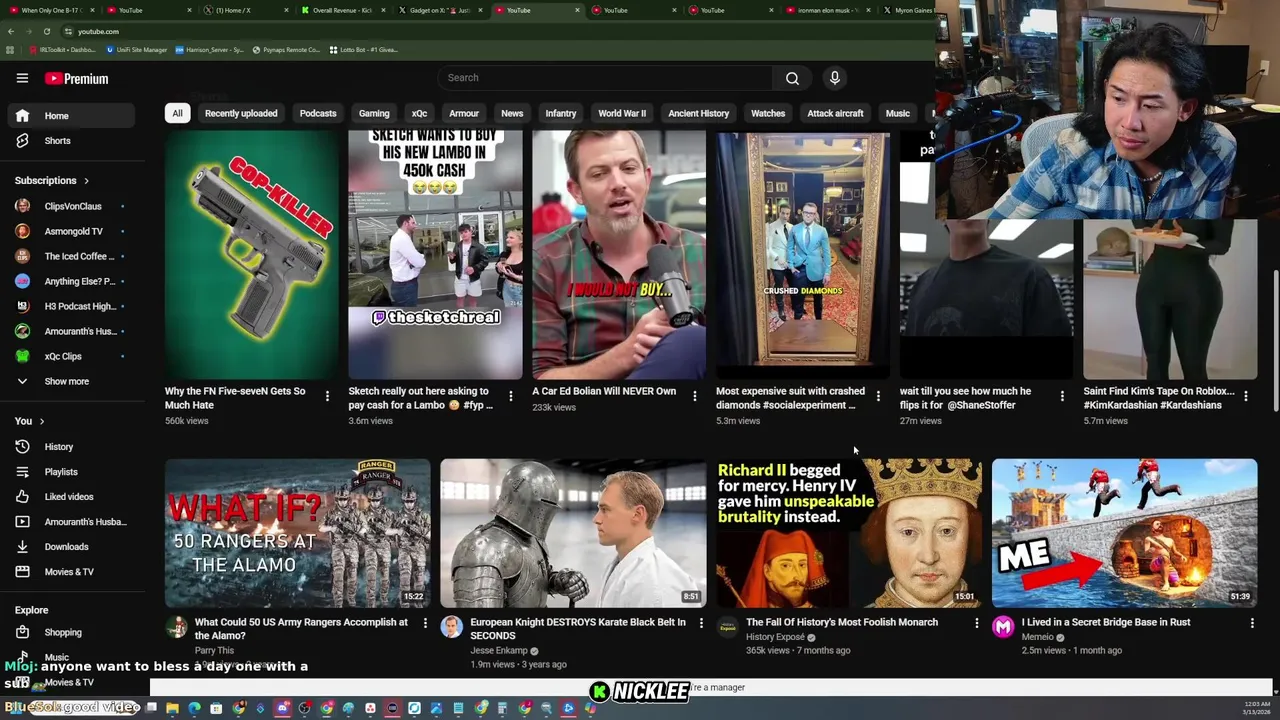Switch to the Overall Revenue browser tab
This screenshot has width=1280, height=720.
point(342,10)
